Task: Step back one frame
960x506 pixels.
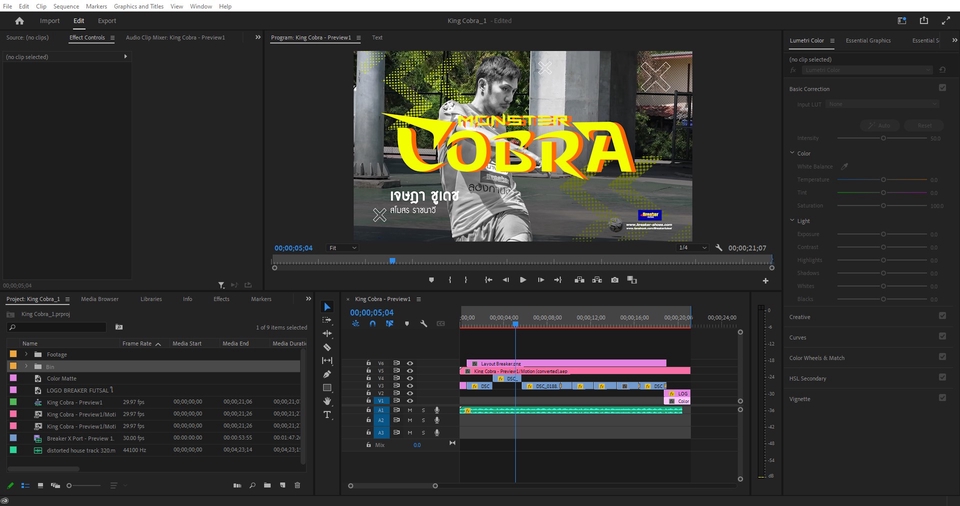Action: [506, 280]
